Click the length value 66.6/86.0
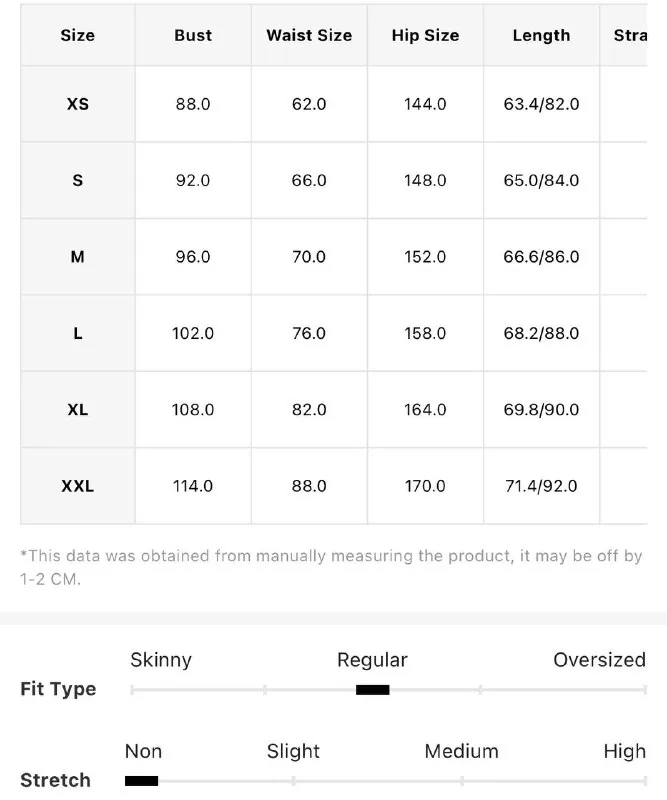The image size is (667, 800). point(541,257)
